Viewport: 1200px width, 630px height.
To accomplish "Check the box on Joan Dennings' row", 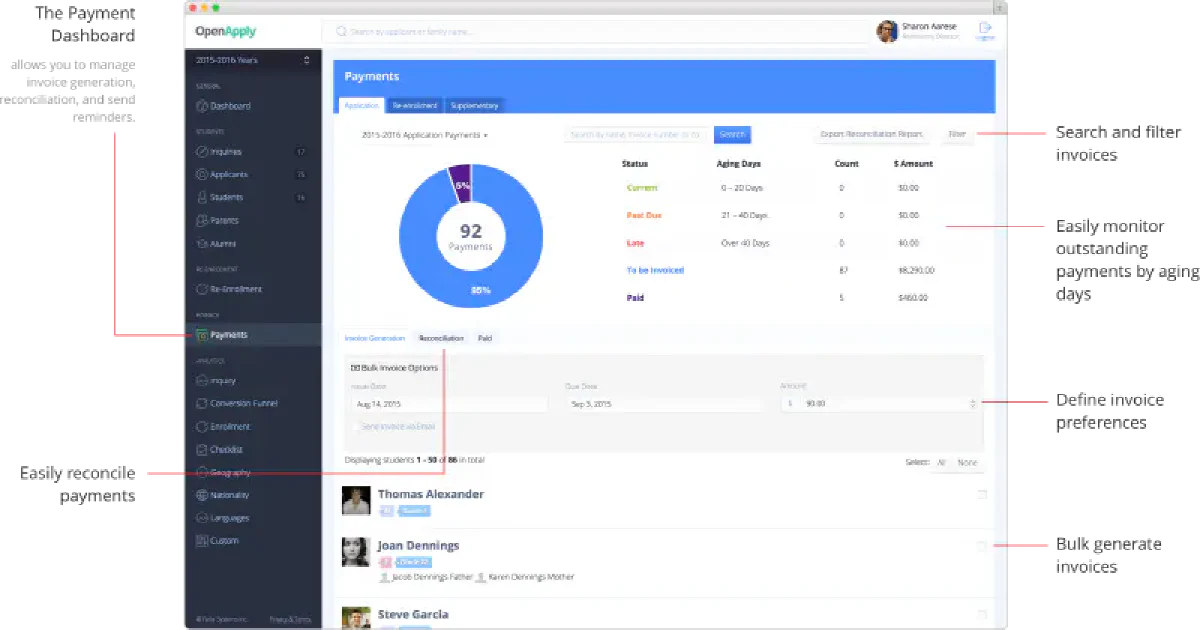I will (x=983, y=546).
